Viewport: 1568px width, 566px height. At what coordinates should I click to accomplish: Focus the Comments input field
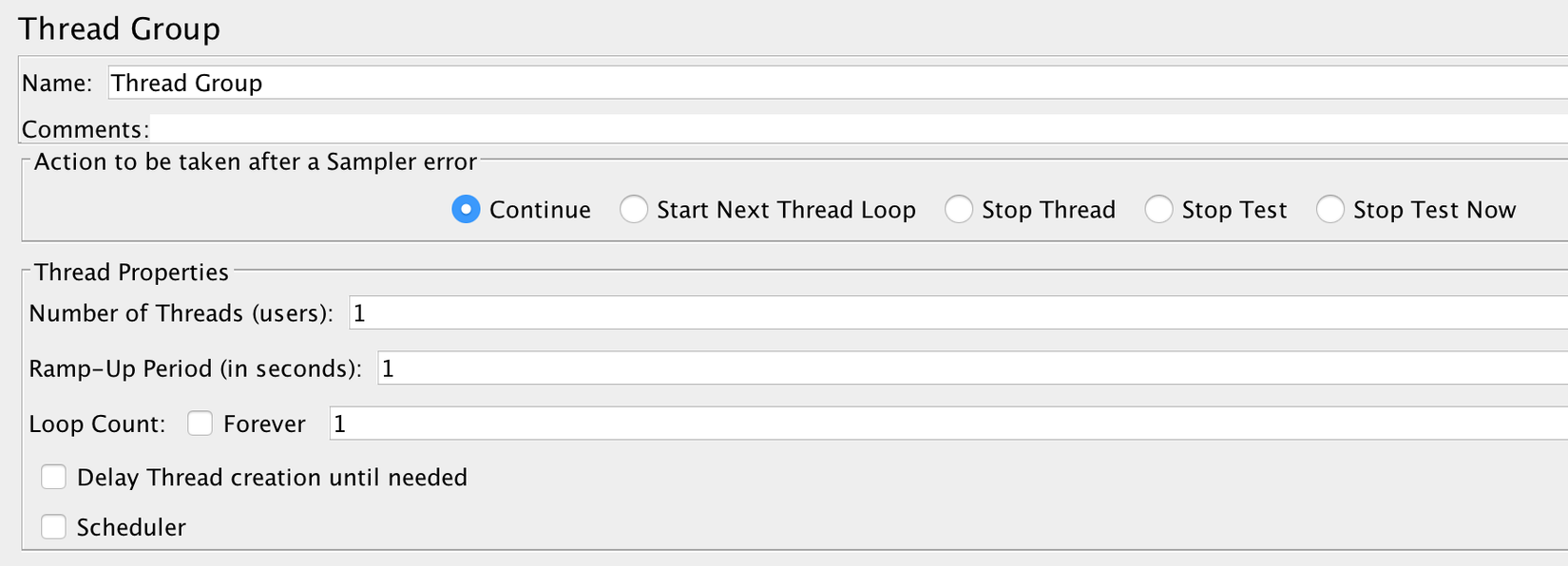point(855,129)
